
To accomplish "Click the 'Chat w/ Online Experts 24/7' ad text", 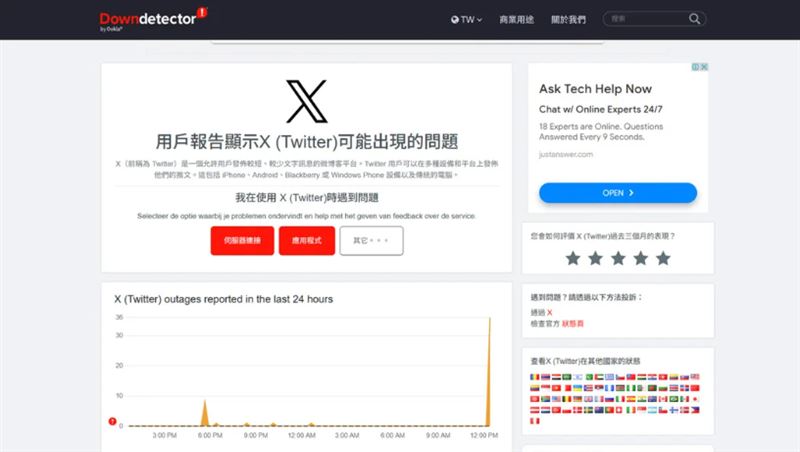I will (x=601, y=109).
